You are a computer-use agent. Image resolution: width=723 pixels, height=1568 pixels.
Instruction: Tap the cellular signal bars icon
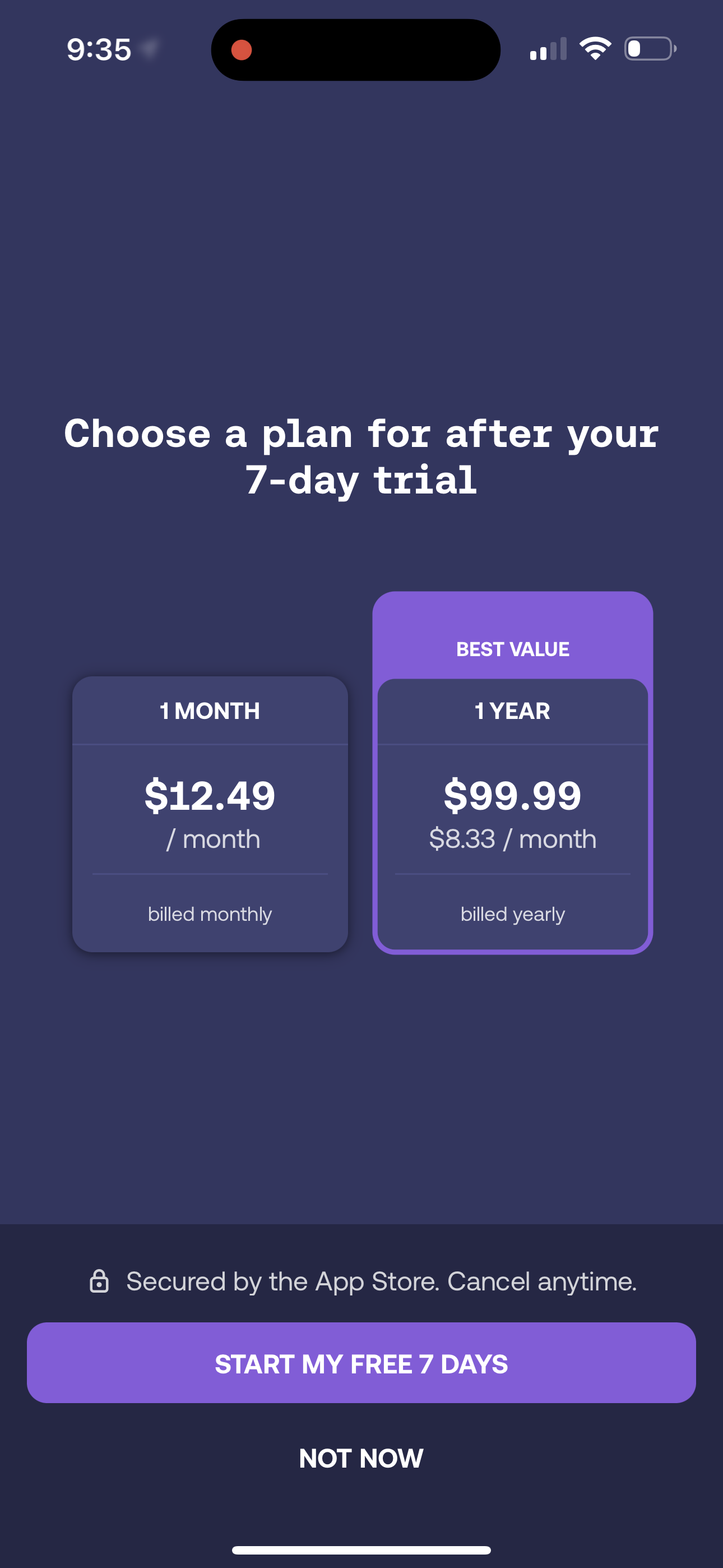(x=548, y=49)
